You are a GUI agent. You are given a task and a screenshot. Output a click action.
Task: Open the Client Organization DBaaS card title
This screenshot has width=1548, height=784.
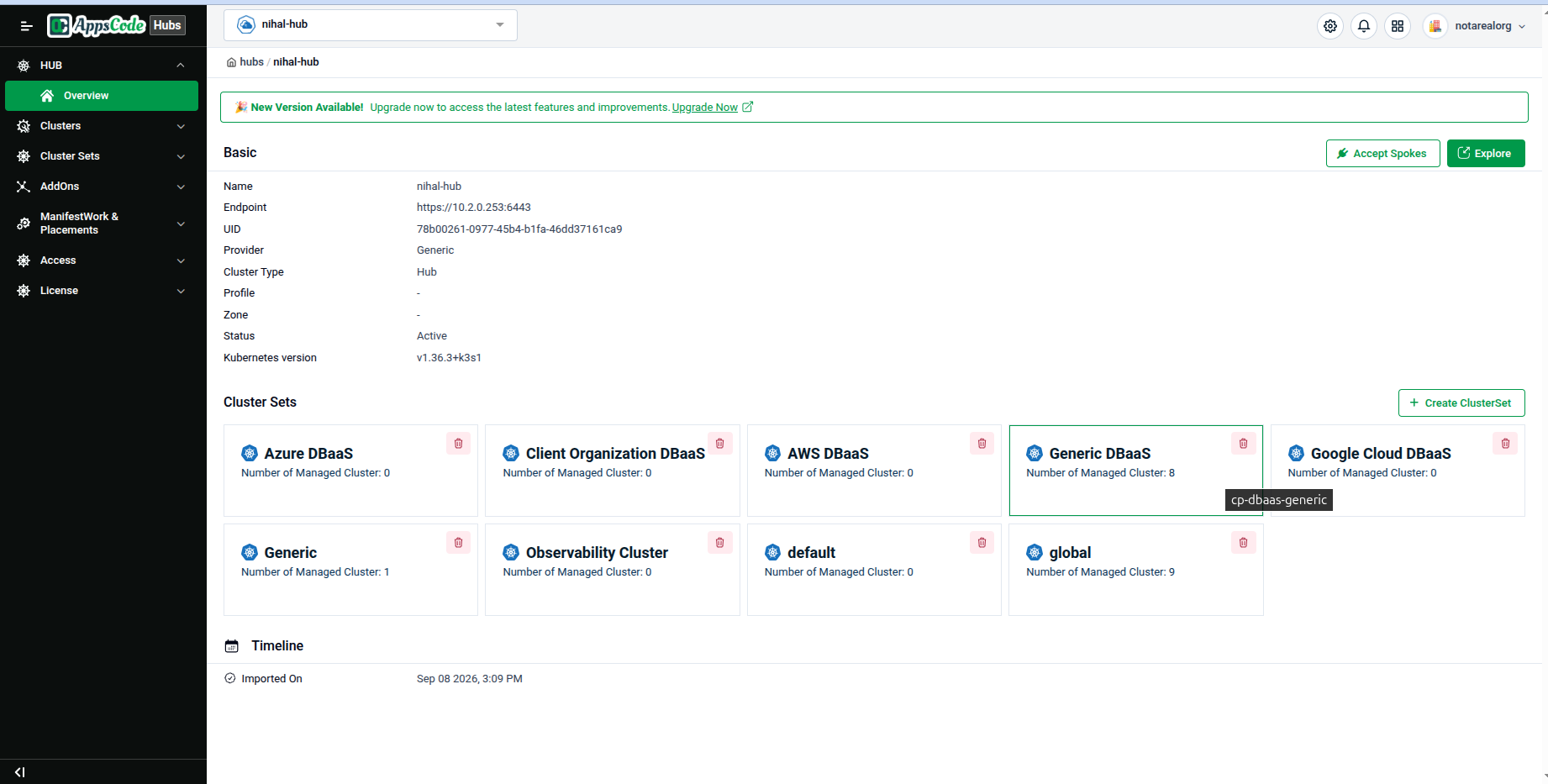[x=615, y=454]
